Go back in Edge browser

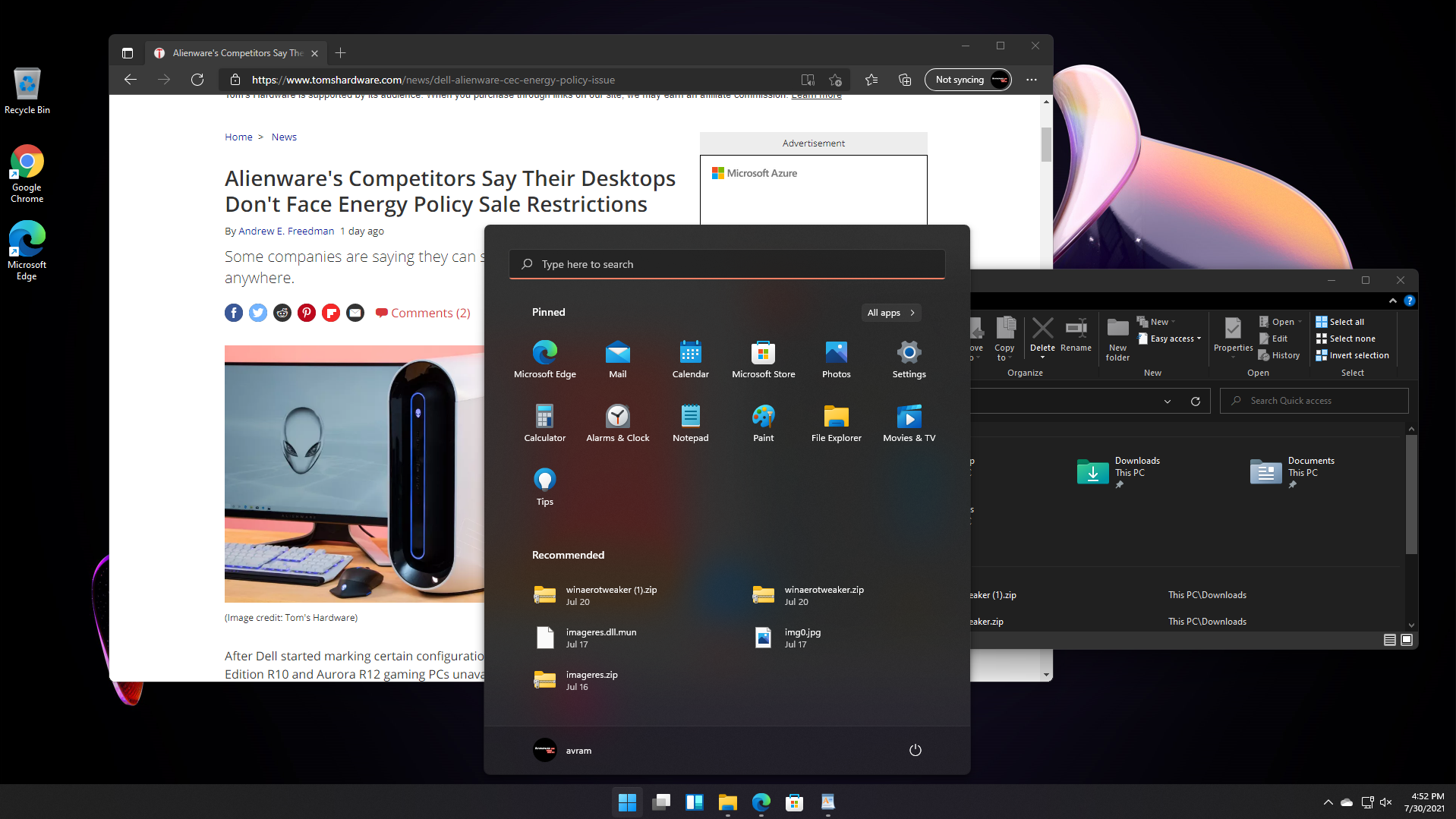pos(131,80)
